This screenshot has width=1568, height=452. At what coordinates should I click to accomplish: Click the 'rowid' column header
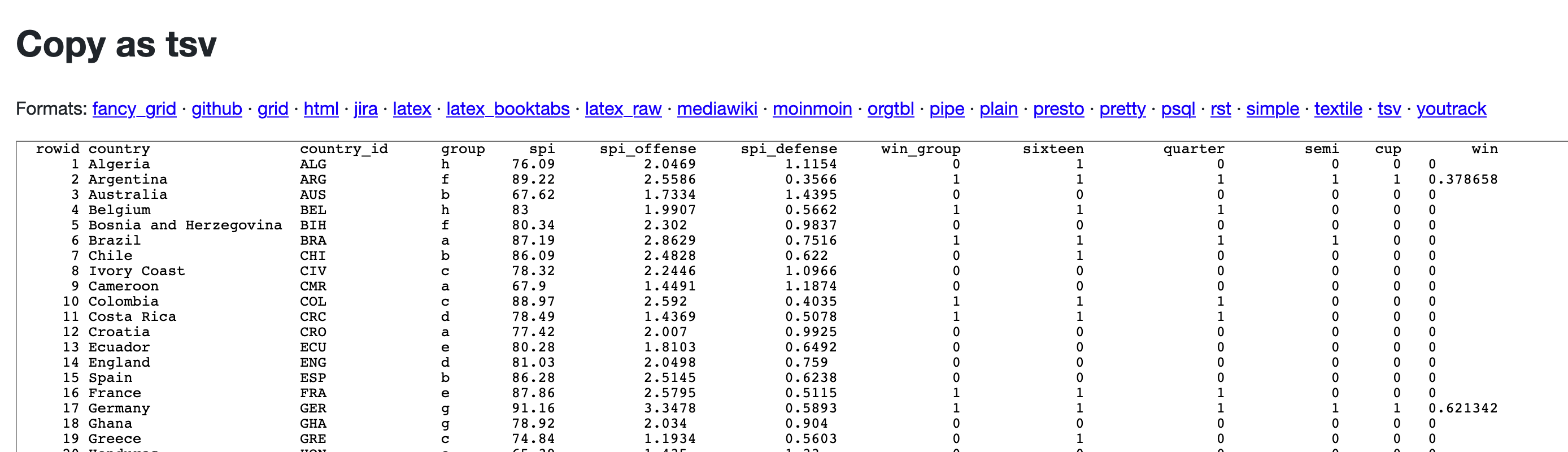(58, 149)
